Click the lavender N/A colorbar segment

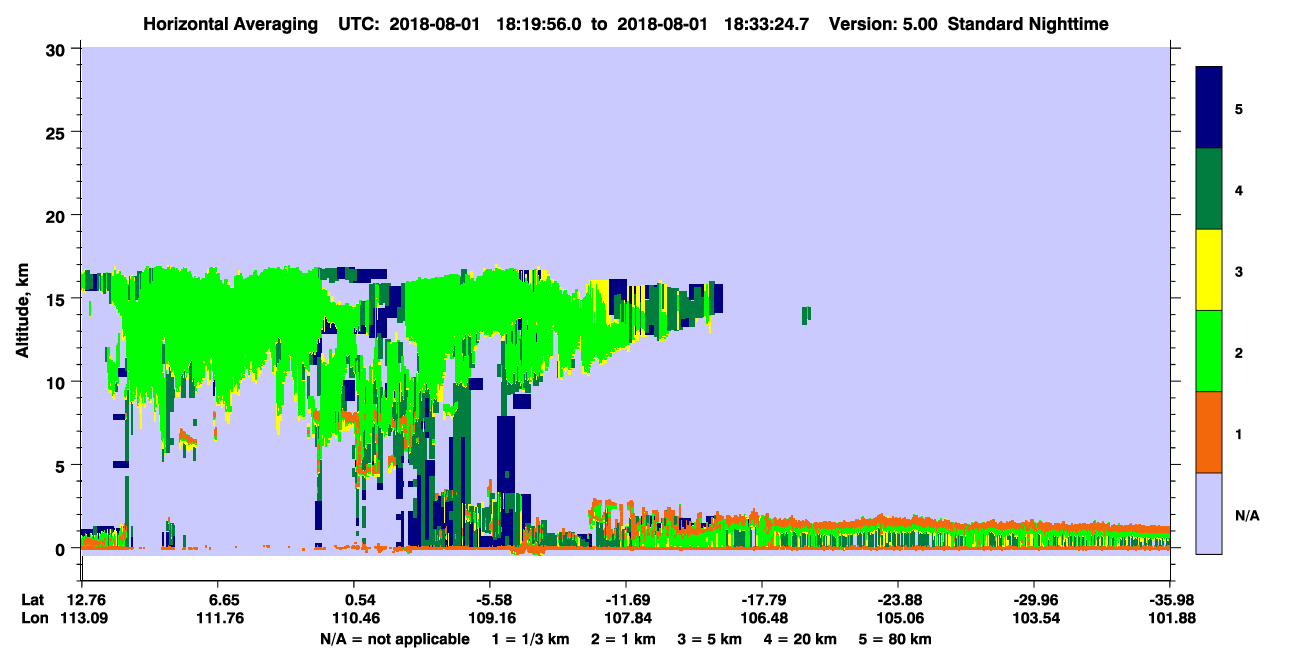coord(1209,513)
